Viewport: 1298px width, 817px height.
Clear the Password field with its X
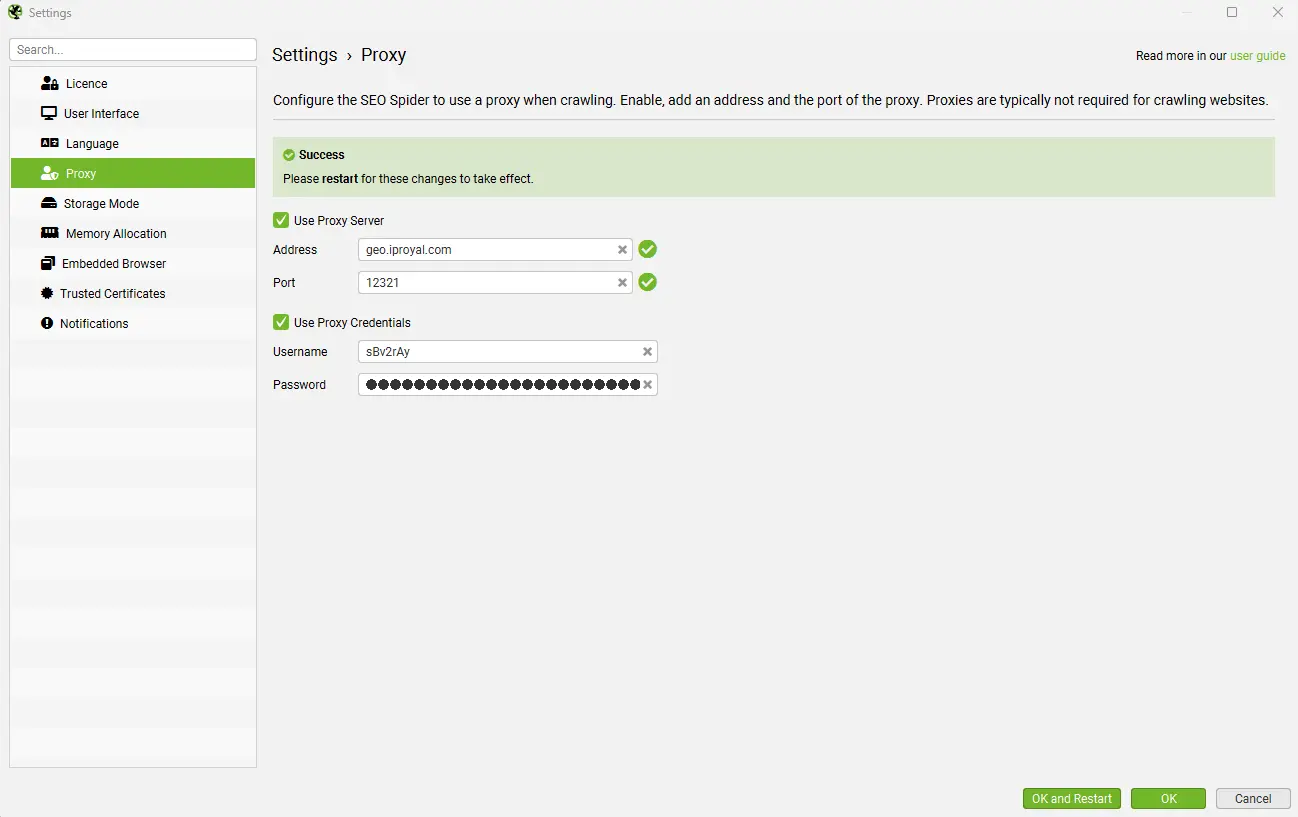coord(647,385)
